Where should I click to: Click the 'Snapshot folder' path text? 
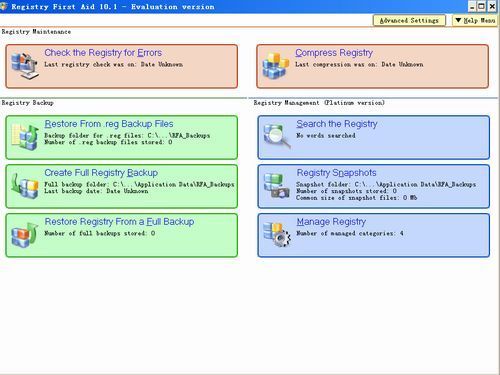pyautogui.click(x=386, y=184)
